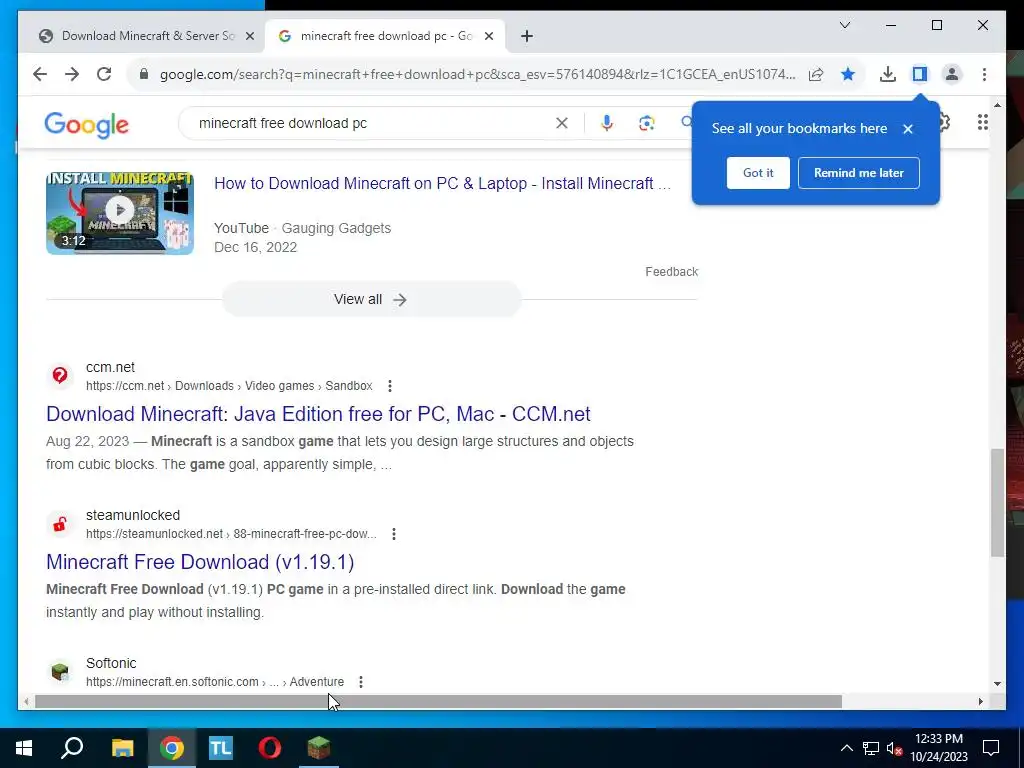
Task: Click the browser forward arrow
Action: tap(72, 74)
